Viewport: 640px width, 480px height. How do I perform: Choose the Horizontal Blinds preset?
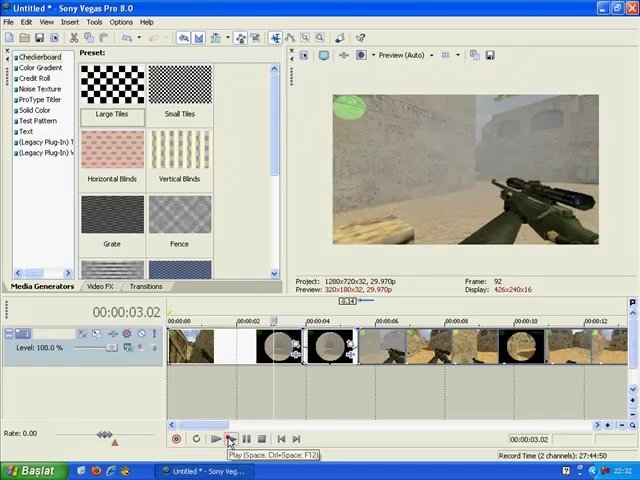[113, 149]
